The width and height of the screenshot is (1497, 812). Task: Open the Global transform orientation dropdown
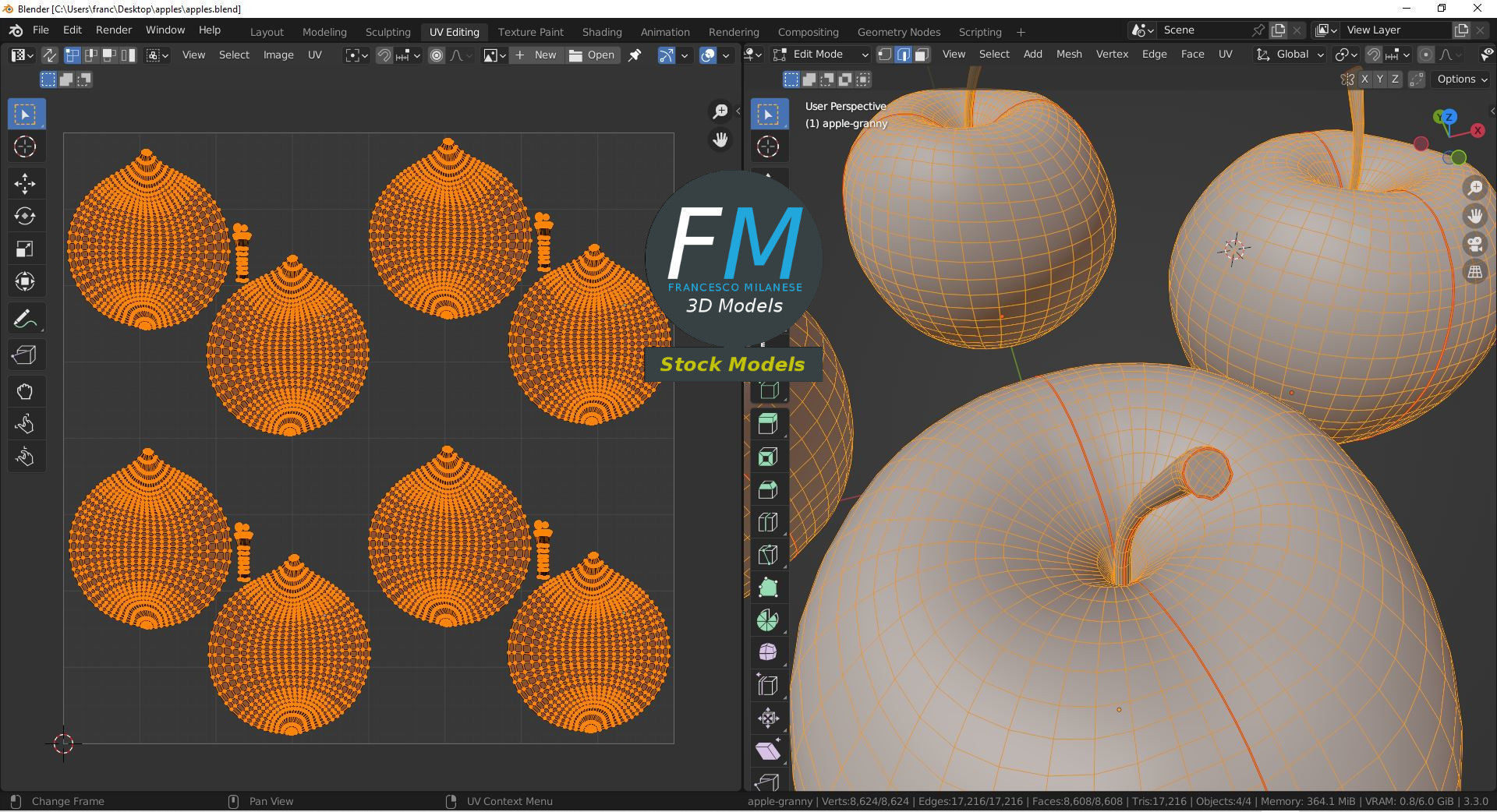click(x=1290, y=55)
